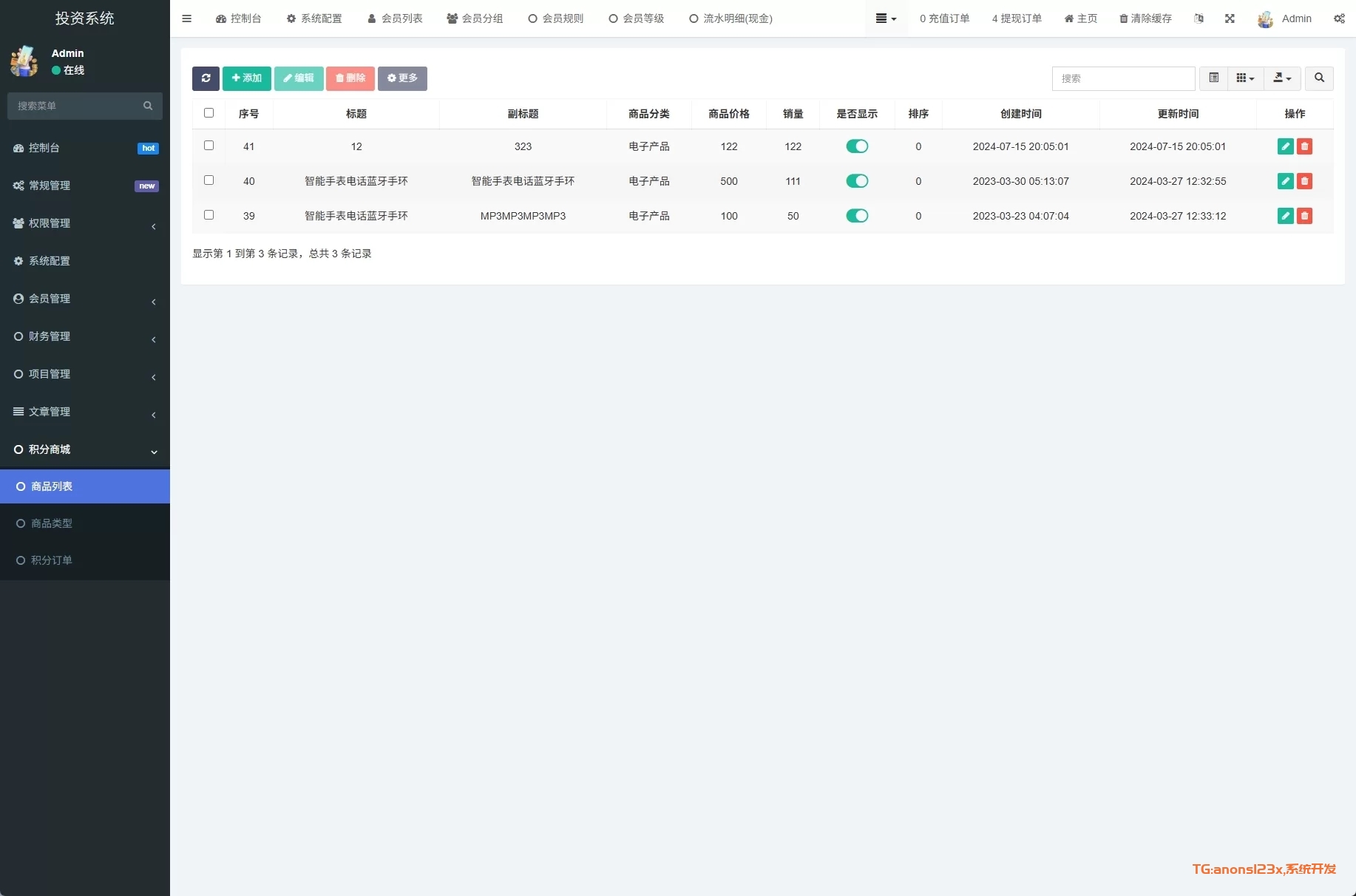Viewport: 1356px width, 896px height.
Task: Click the table 搜索 input field
Action: click(x=1122, y=78)
